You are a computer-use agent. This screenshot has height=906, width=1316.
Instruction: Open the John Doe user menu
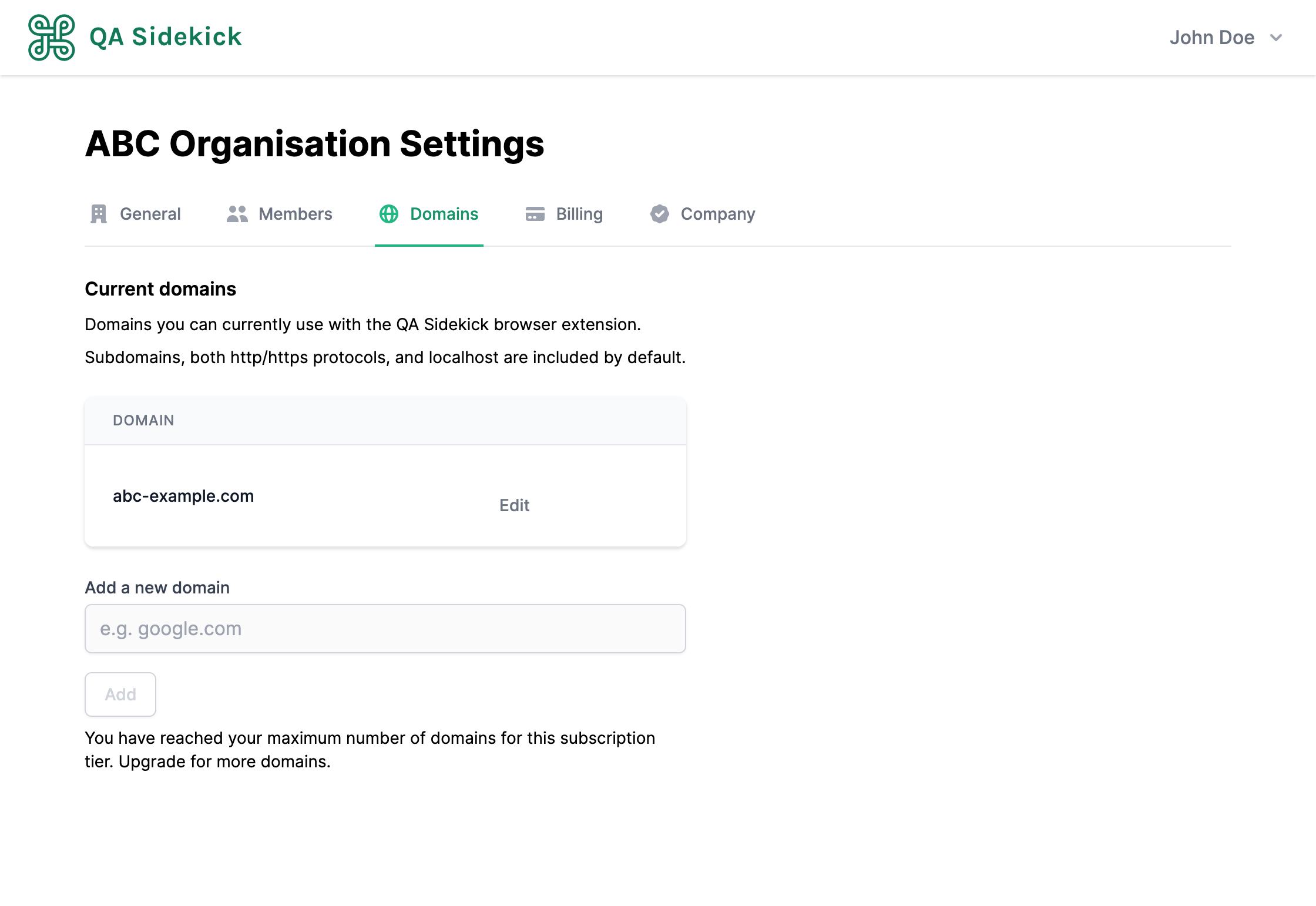point(1226,38)
